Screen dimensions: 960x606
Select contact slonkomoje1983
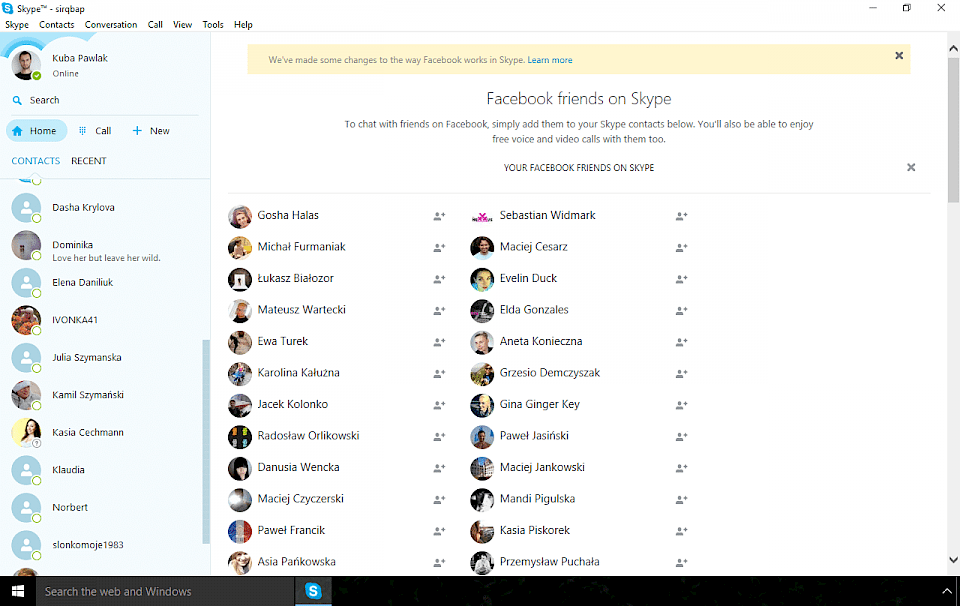(x=105, y=545)
